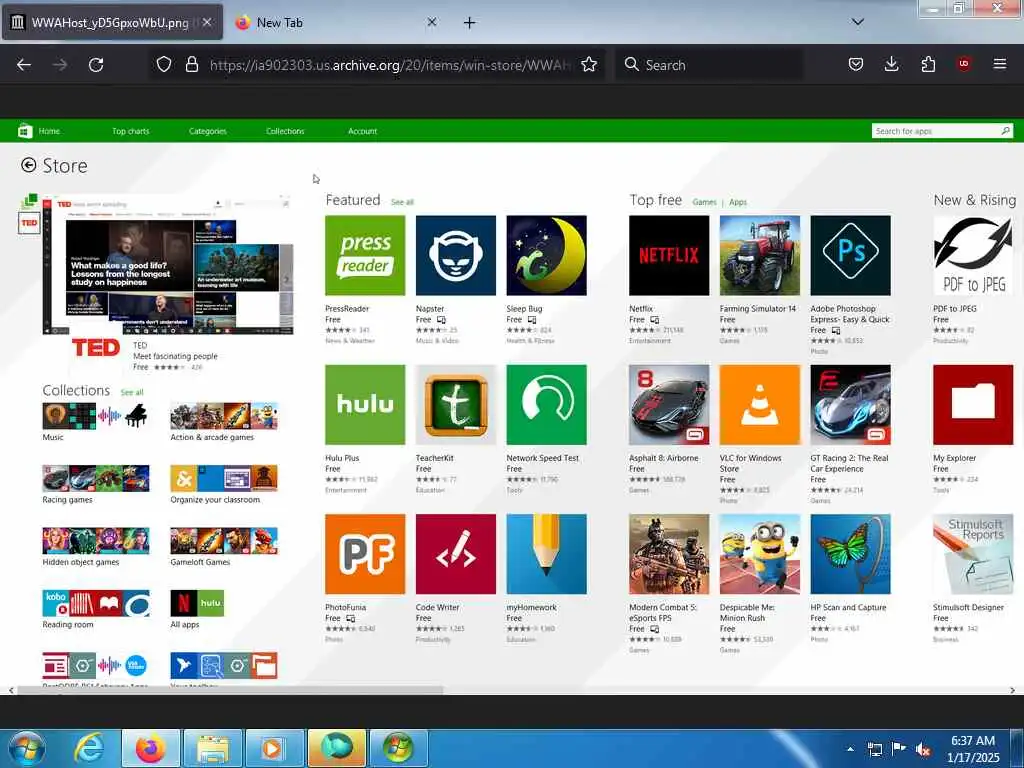The width and height of the screenshot is (1024, 768).
Task: Open the HP Scan and Capture tile
Action: 850,554
